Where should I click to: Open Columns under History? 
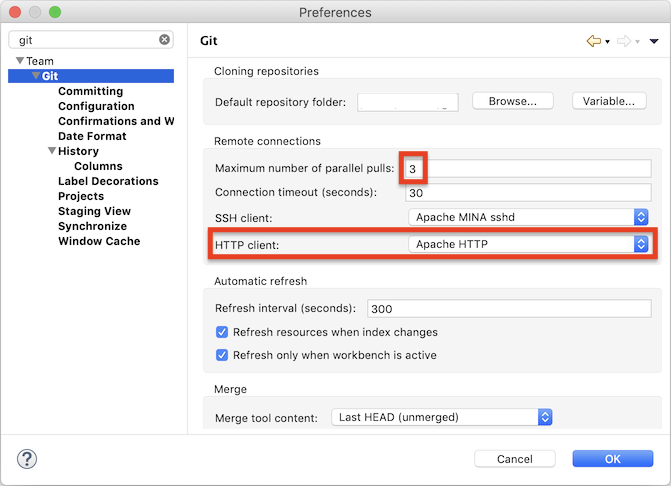point(98,166)
